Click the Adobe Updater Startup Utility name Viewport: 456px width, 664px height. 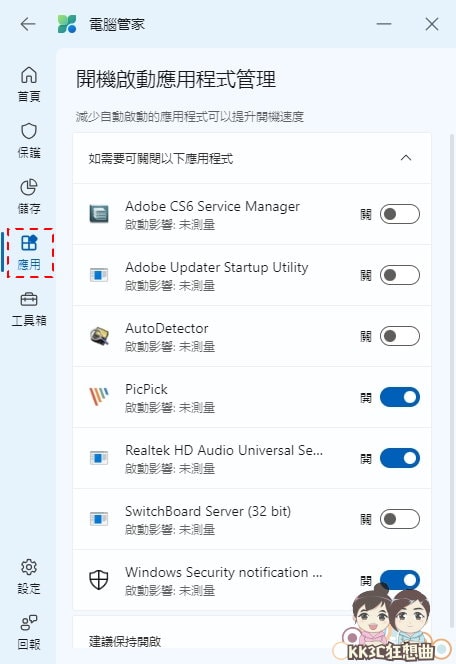point(216,267)
